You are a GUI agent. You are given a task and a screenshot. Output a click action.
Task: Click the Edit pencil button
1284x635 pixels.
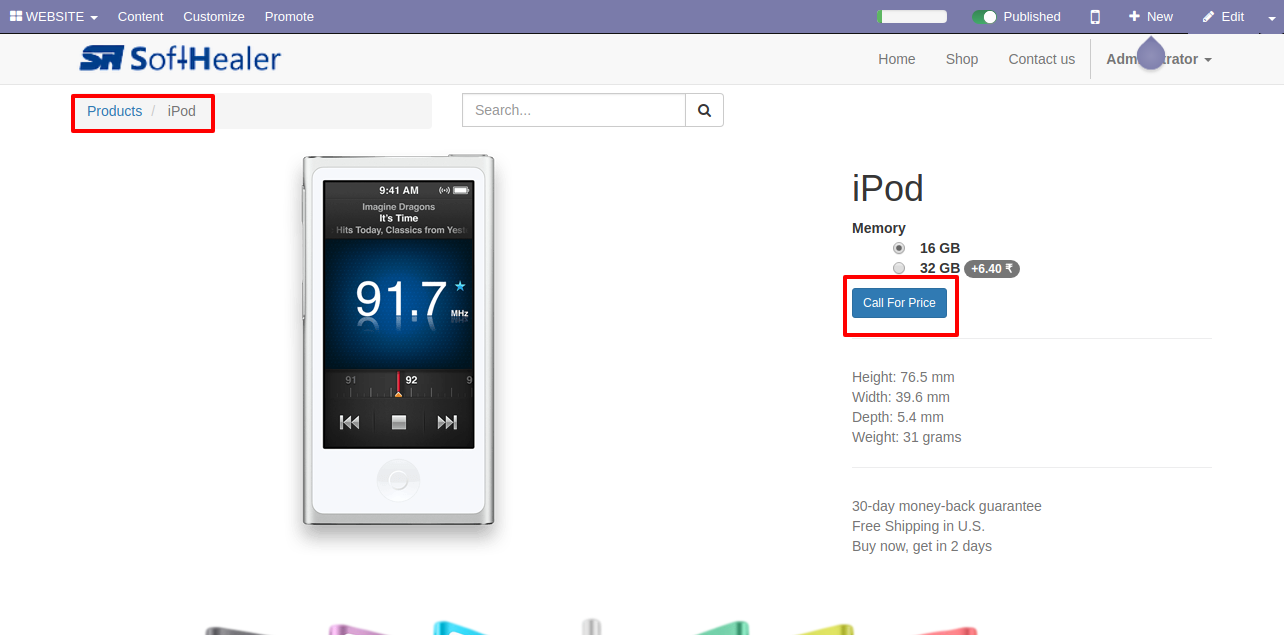pyautogui.click(x=1223, y=16)
